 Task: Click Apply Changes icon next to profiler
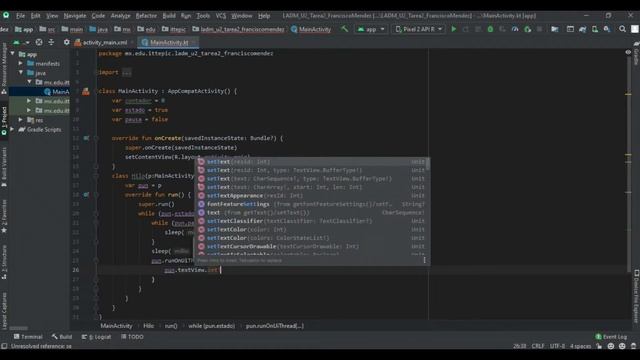click(527, 29)
